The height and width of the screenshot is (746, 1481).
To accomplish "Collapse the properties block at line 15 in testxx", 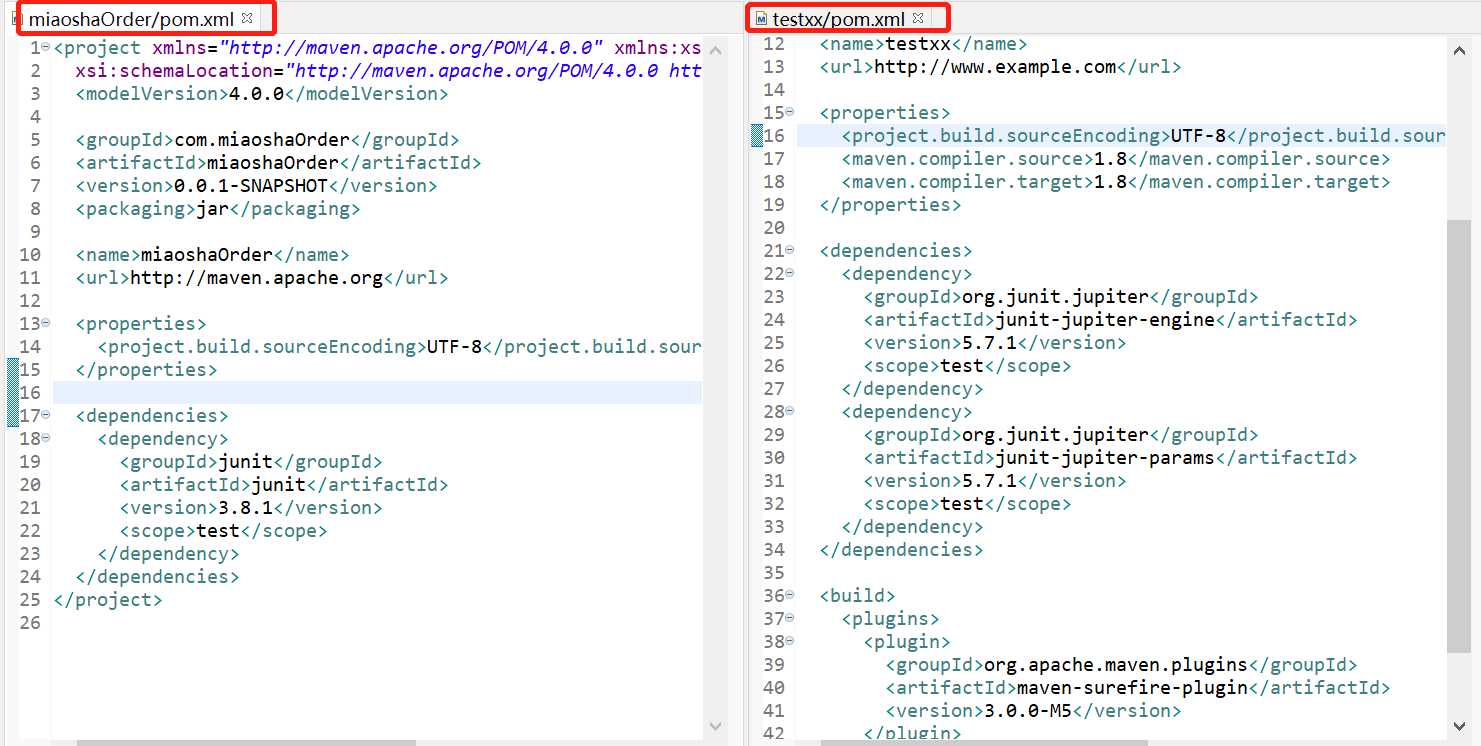I will coord(790,111).
